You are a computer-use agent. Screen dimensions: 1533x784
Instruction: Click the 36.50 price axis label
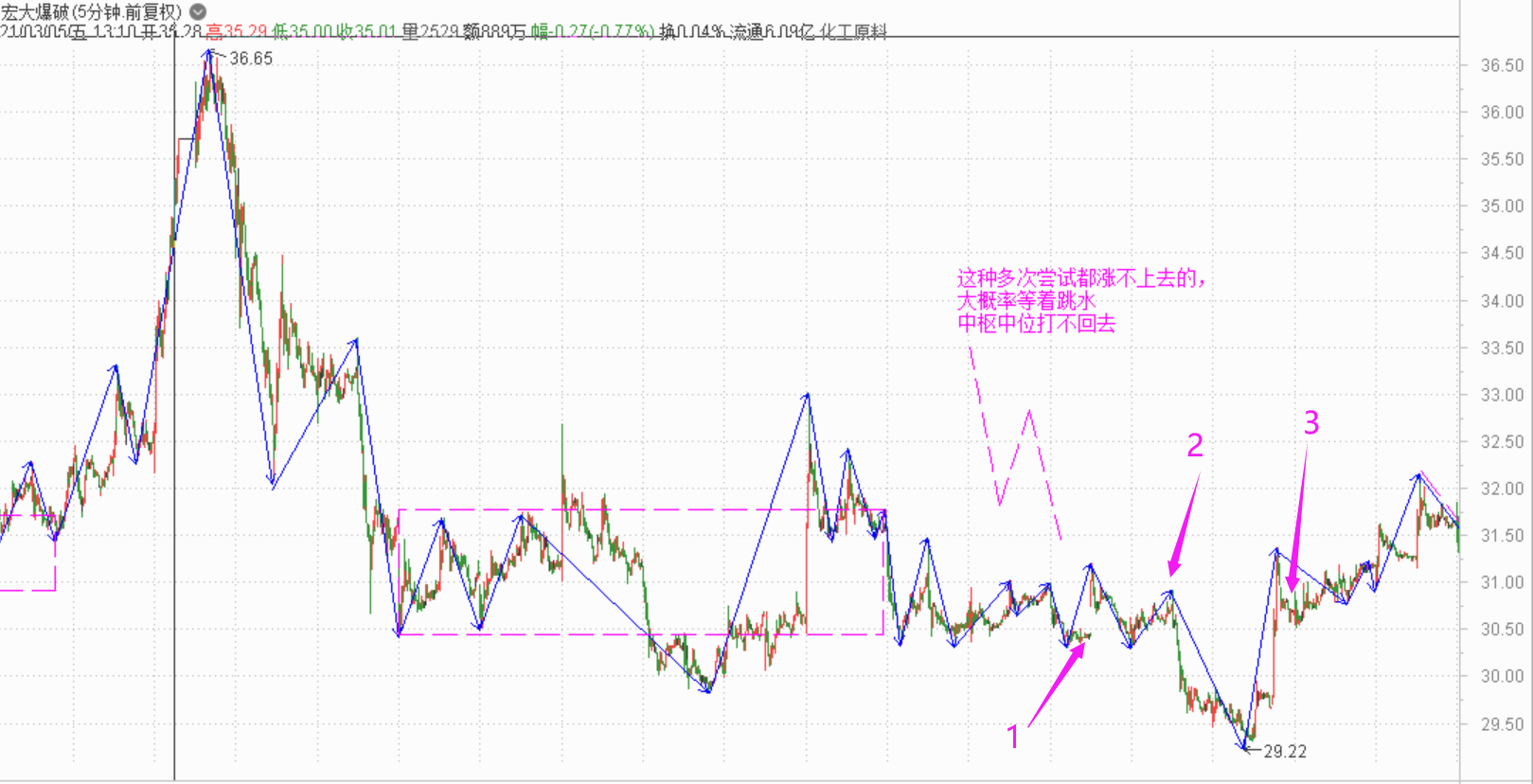pos(1503,65)
